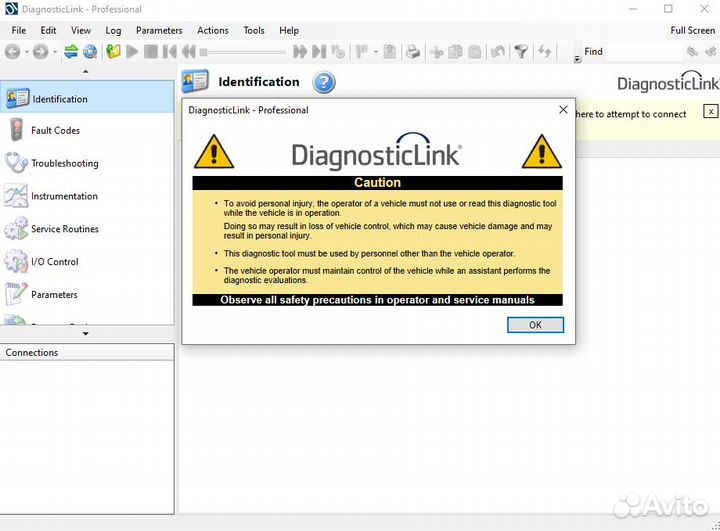Click the blue help question mark icon

pos(324,83)
